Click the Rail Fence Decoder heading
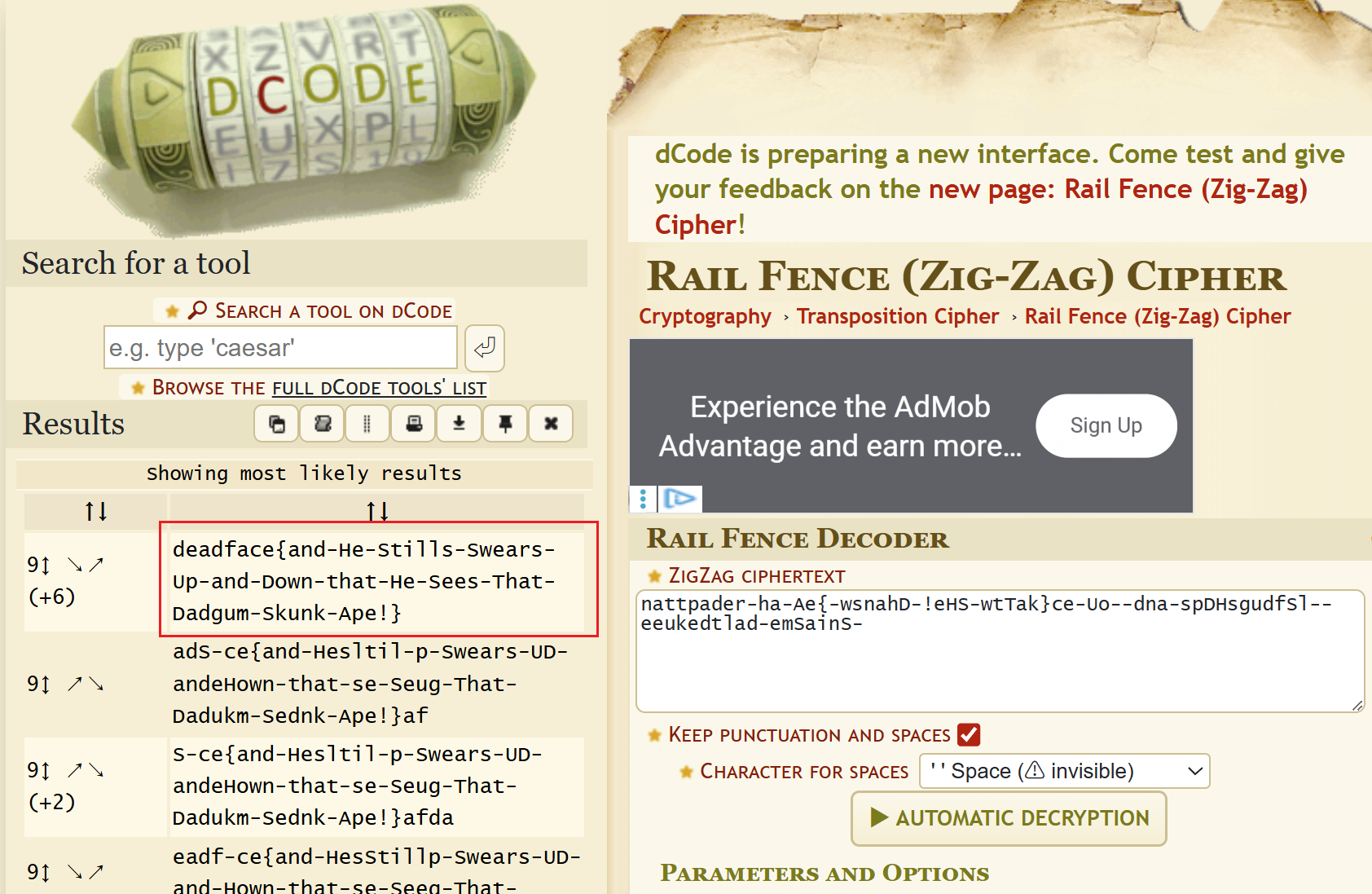Screen dimensions: 1372x894 [x=798, y=539]
